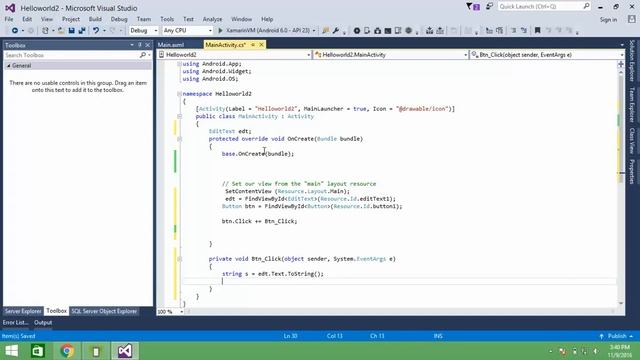Click the editor split window handle
The height and width of the screenshot is (360, 640).
click(x=621, y=64)
